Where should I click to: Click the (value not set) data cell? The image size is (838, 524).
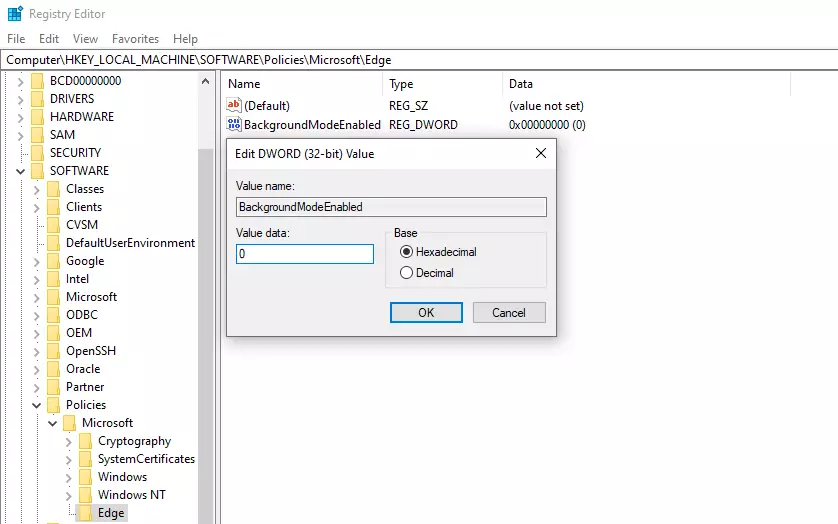tap(546, 106)
